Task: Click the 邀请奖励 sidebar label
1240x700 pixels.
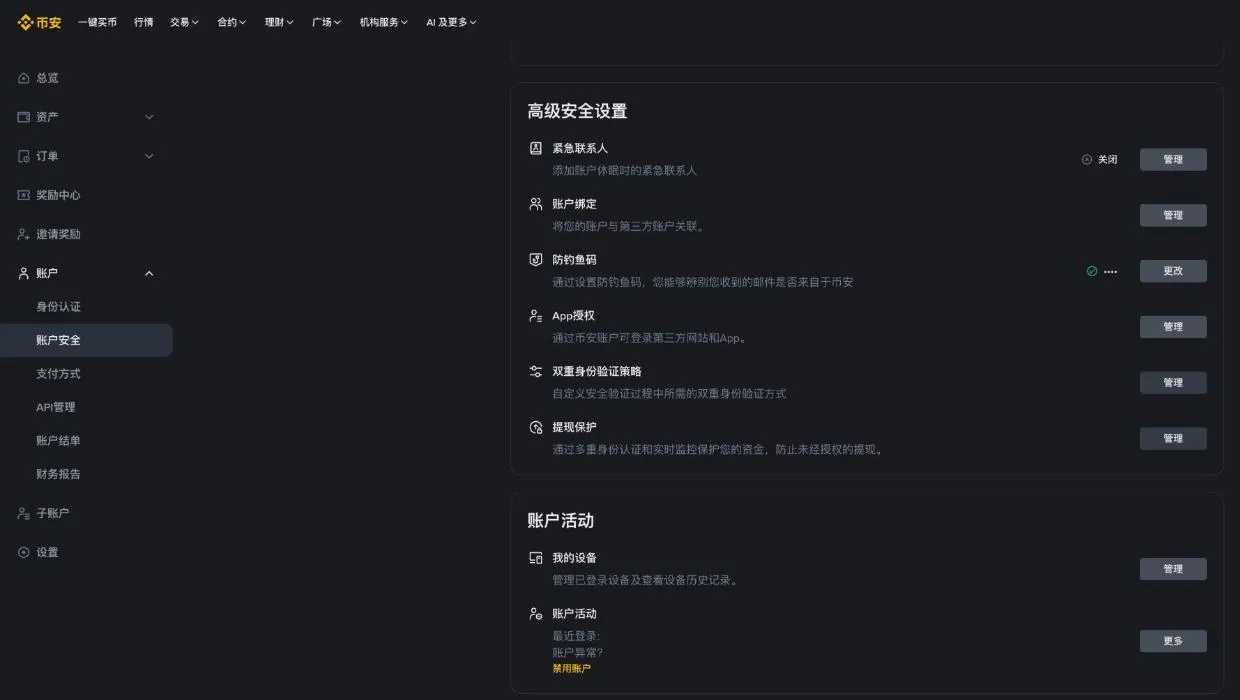Action: [58, 234]
